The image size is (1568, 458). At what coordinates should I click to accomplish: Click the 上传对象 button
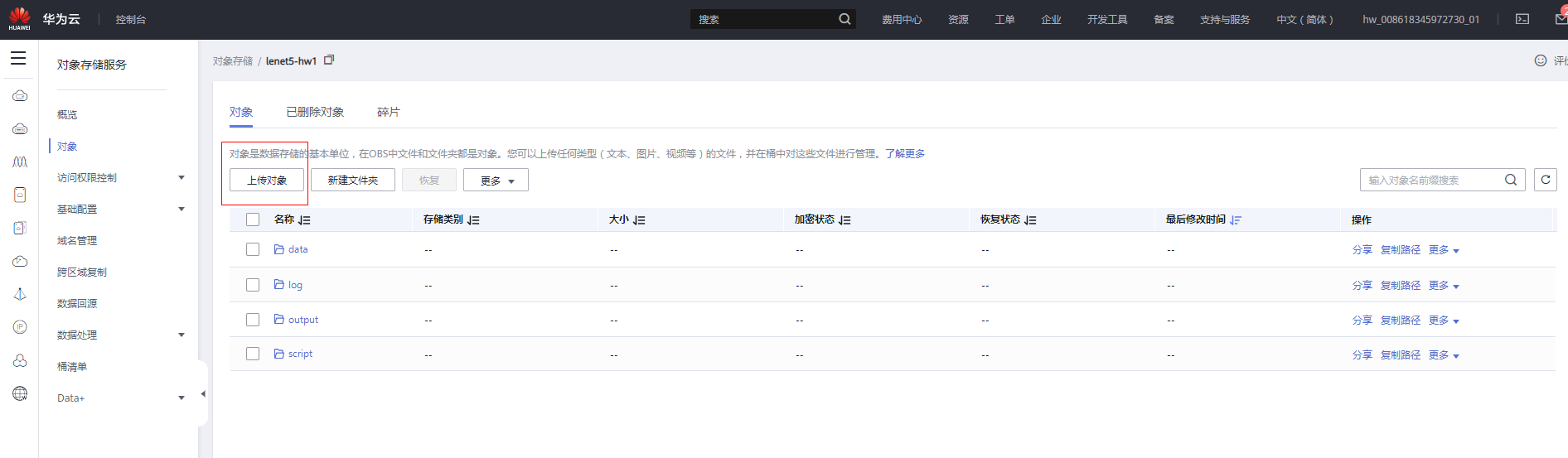tap(267, 180)
